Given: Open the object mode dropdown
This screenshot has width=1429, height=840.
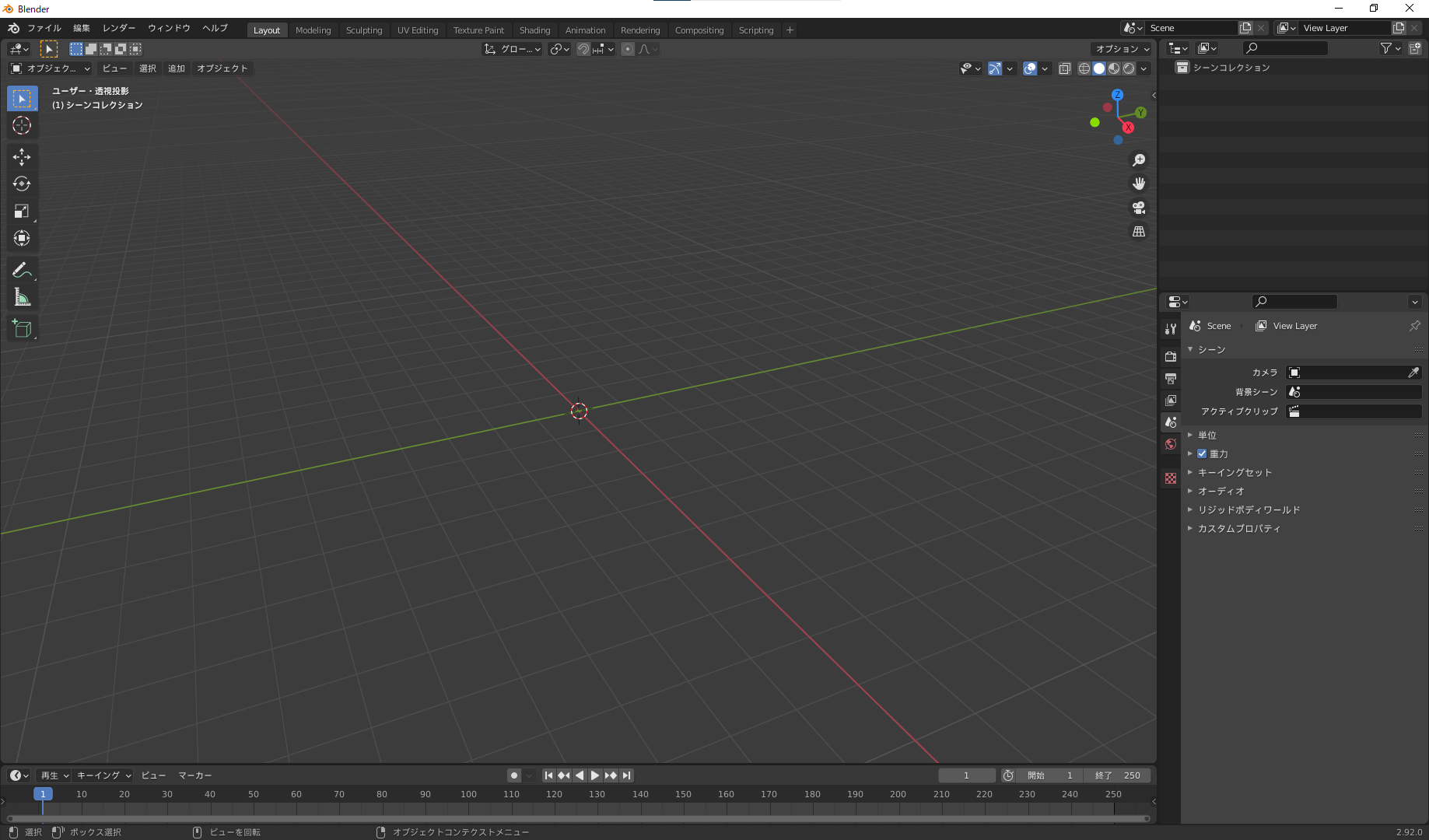Looking at the screenshot, I should click(51, 68).
